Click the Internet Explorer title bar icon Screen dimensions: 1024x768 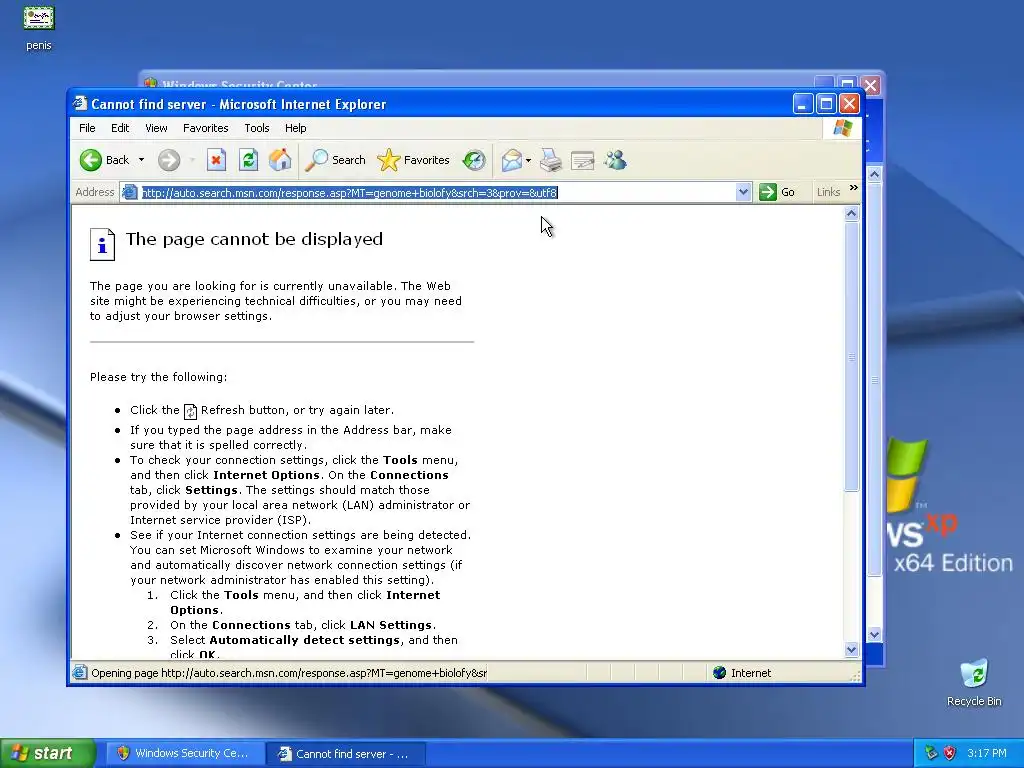coord(80,103)
